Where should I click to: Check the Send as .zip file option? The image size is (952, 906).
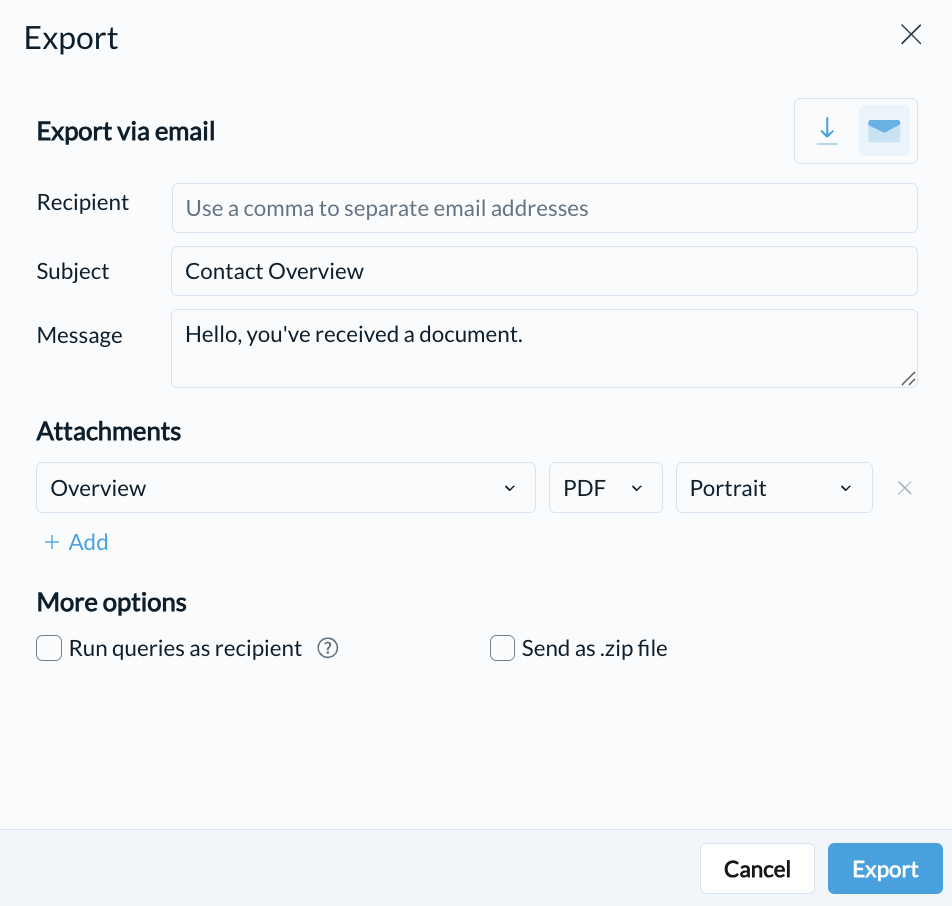(502, 648)
